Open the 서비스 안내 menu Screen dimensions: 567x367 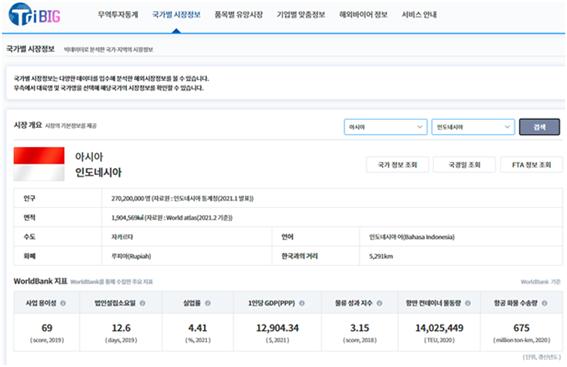click(419, 15)
